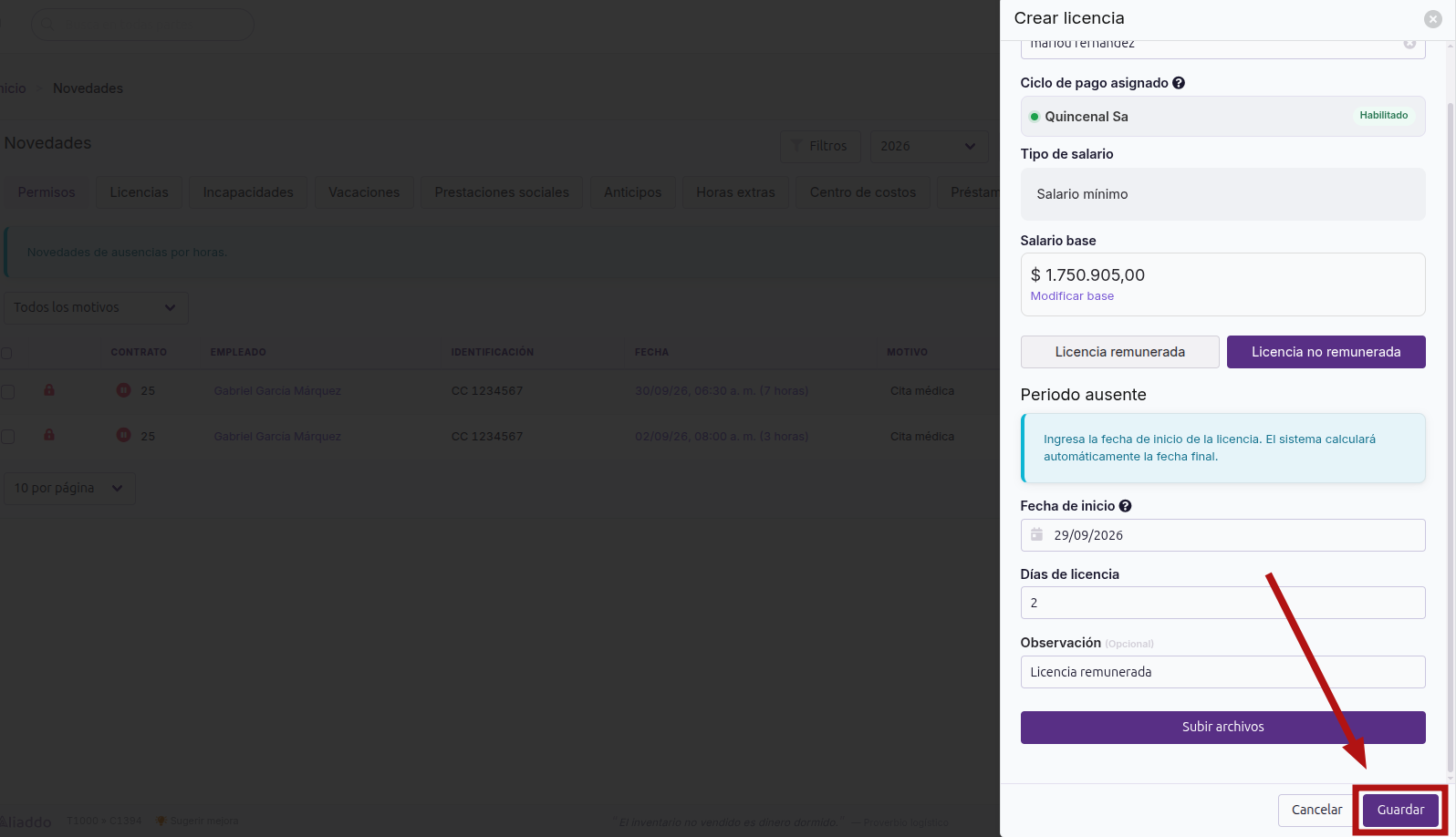1456x837 pixels.
Task: Switch to the Licencias tab
Action: [140, 192]
